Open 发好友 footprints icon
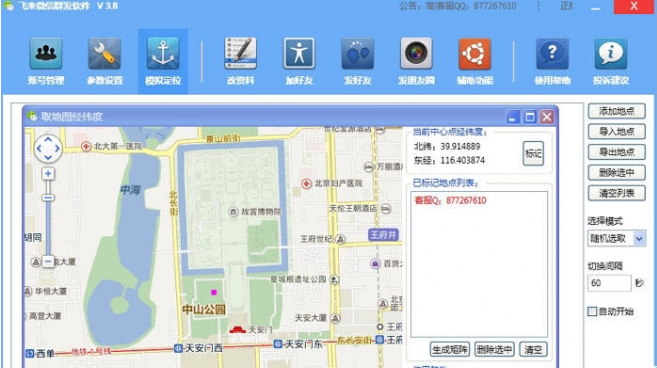 [357, 53]
